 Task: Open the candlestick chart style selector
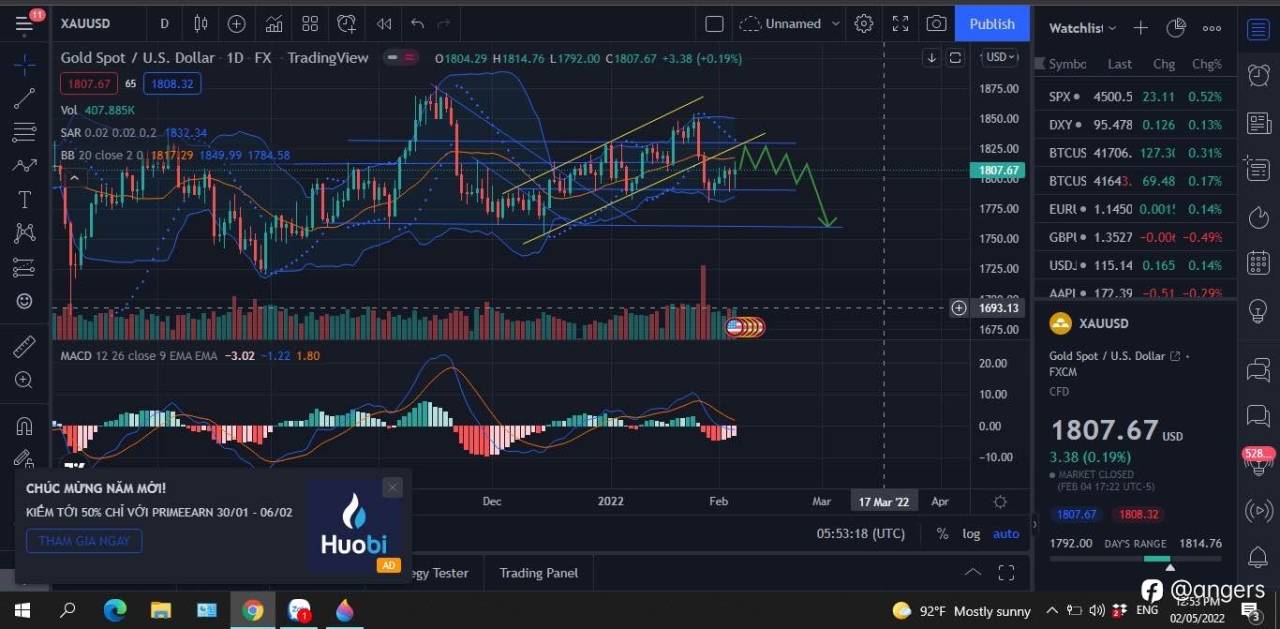click(201, 24)
